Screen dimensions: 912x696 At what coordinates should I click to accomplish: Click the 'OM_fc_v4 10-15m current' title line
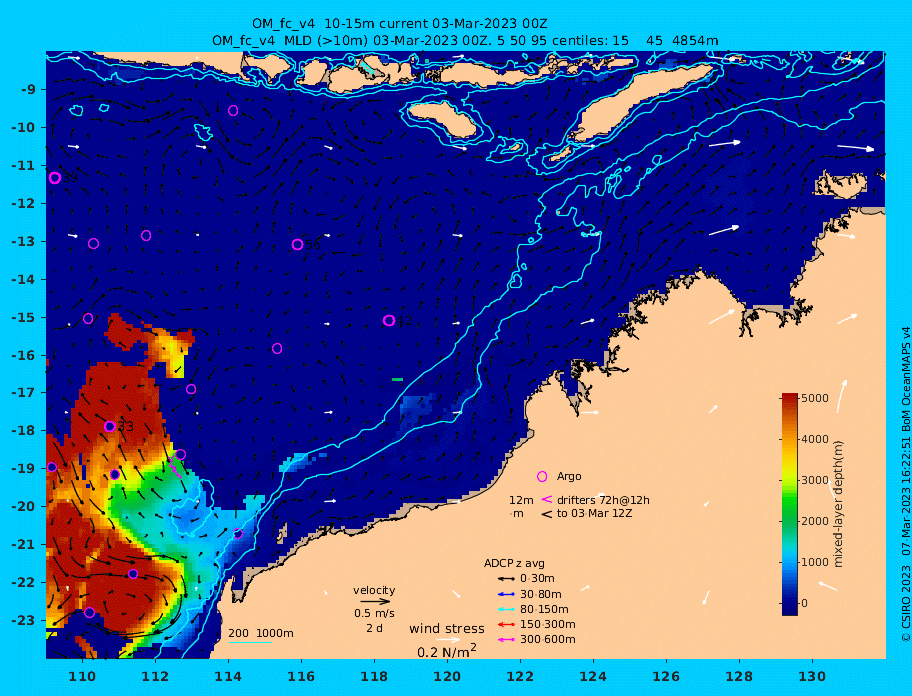pyautogui.click(x=400, y=24)
